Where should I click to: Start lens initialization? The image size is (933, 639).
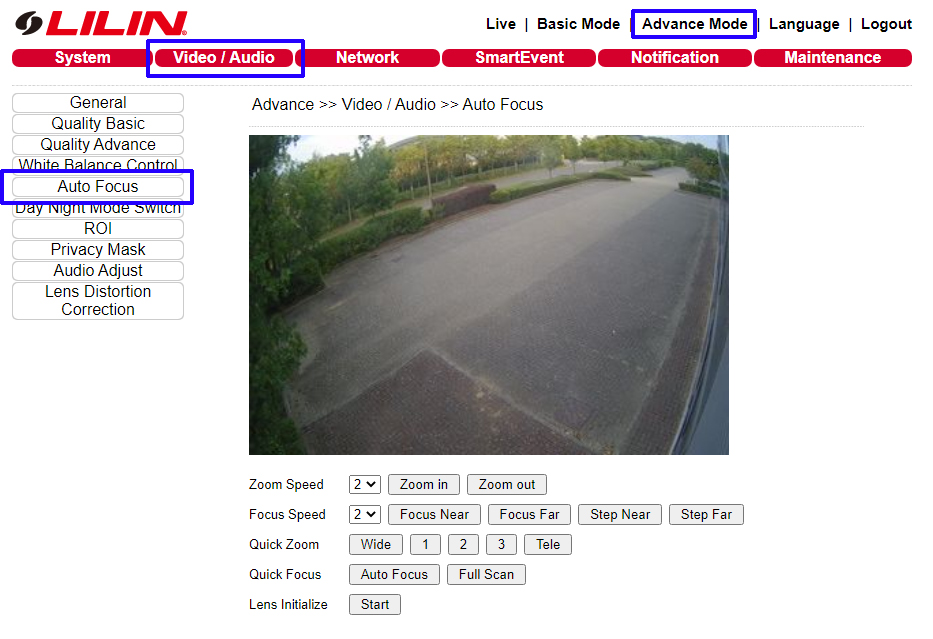coord(375,604)
